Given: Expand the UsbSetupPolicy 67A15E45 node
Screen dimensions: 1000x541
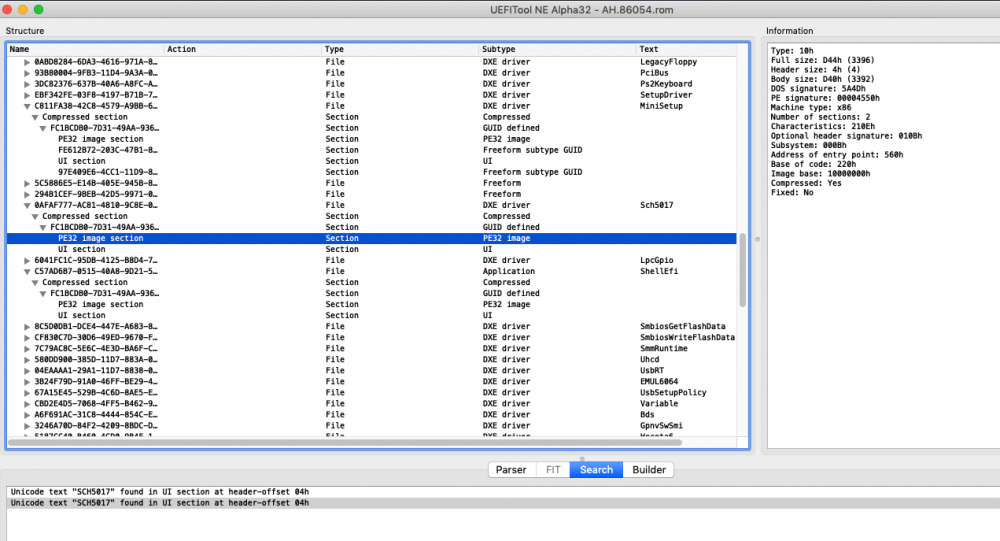Looking at the screenshot, I should point(27,392).
